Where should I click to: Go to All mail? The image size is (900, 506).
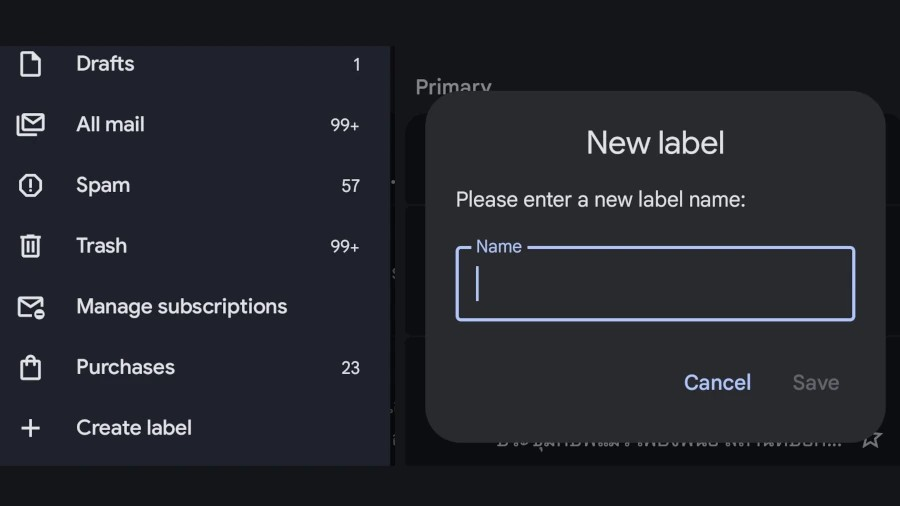tap(110, 125)
